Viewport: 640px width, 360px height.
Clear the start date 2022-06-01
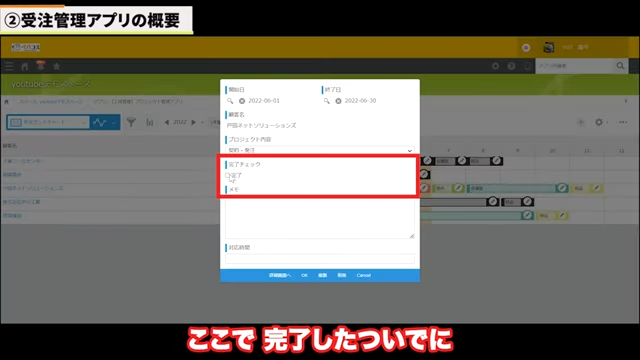tap(242, 101)
